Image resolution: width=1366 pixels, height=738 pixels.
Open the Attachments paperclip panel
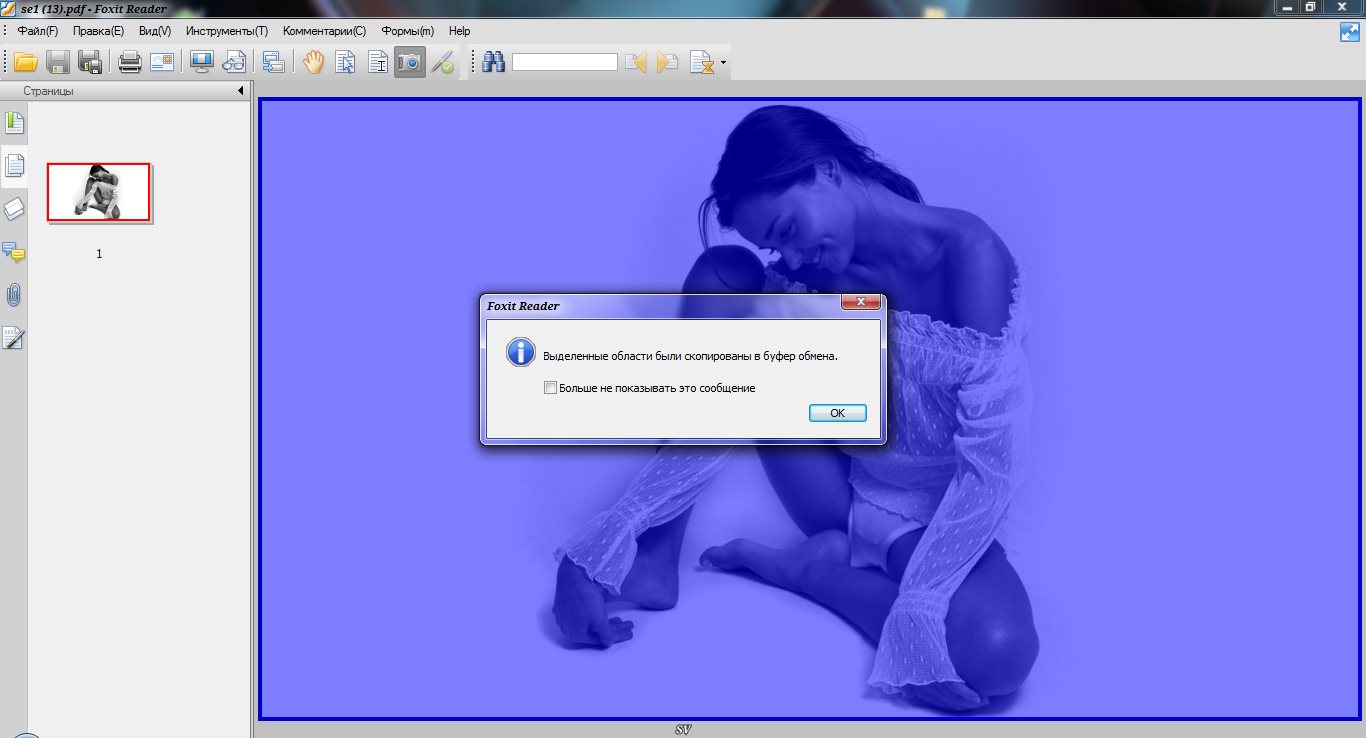coord(14,295)
